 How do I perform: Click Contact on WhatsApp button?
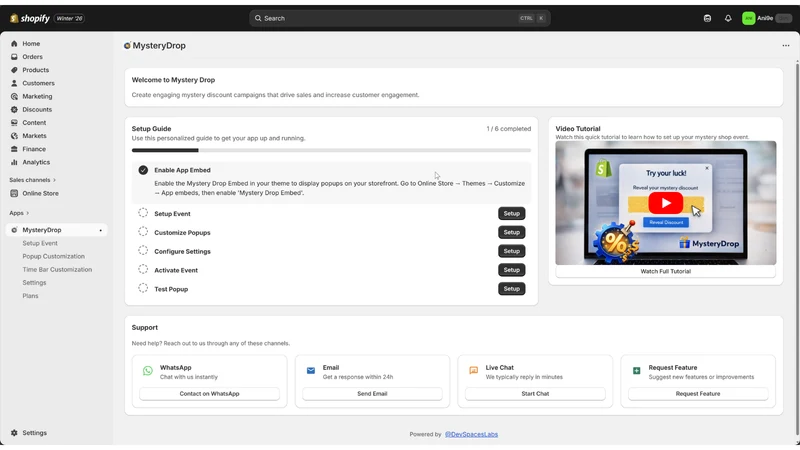(x=209, y=394)
